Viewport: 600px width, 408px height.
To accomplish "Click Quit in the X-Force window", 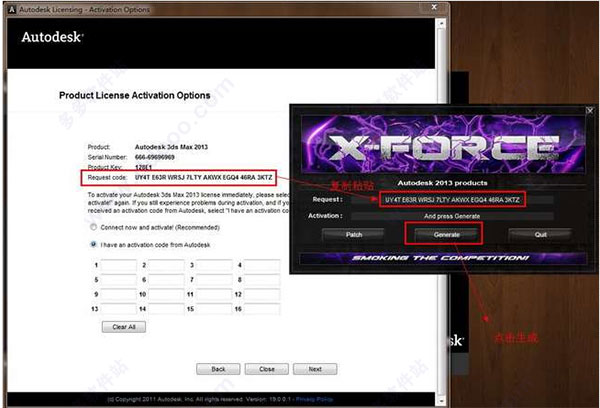I will point(540,235).
